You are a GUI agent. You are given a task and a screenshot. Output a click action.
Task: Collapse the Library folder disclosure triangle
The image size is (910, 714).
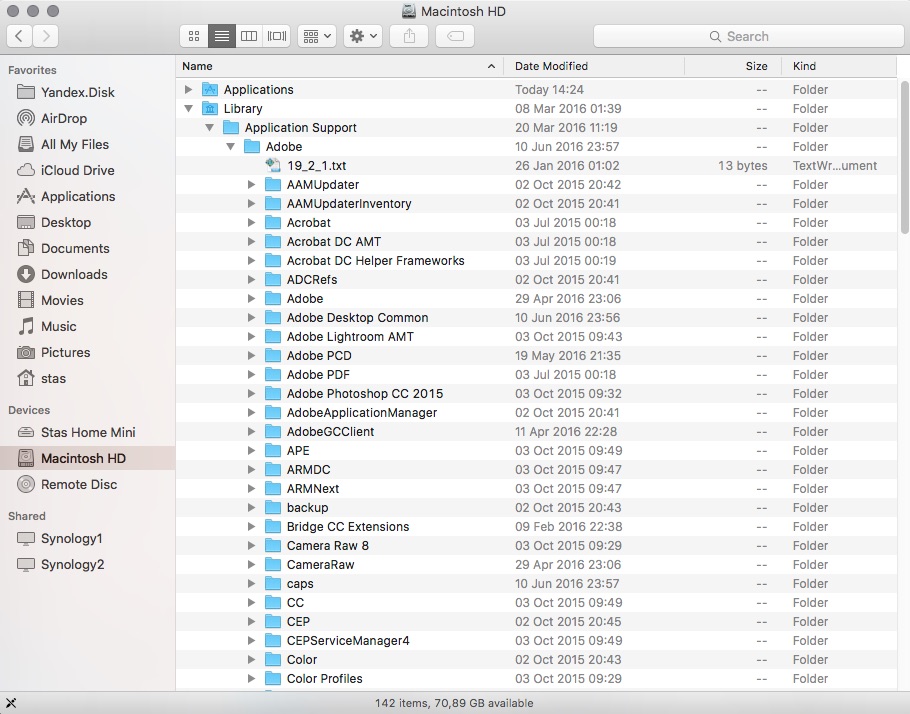point(188,109)
